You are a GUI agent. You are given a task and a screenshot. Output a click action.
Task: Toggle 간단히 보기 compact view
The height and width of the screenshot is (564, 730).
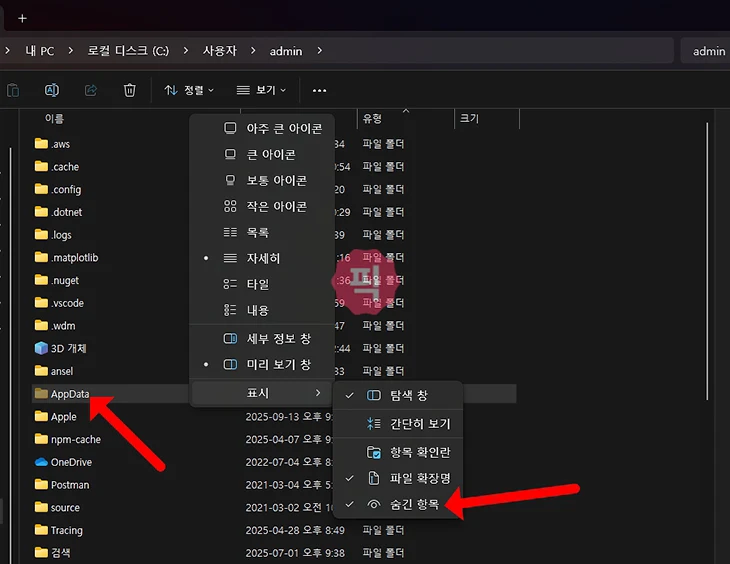(x=398, y=424)
